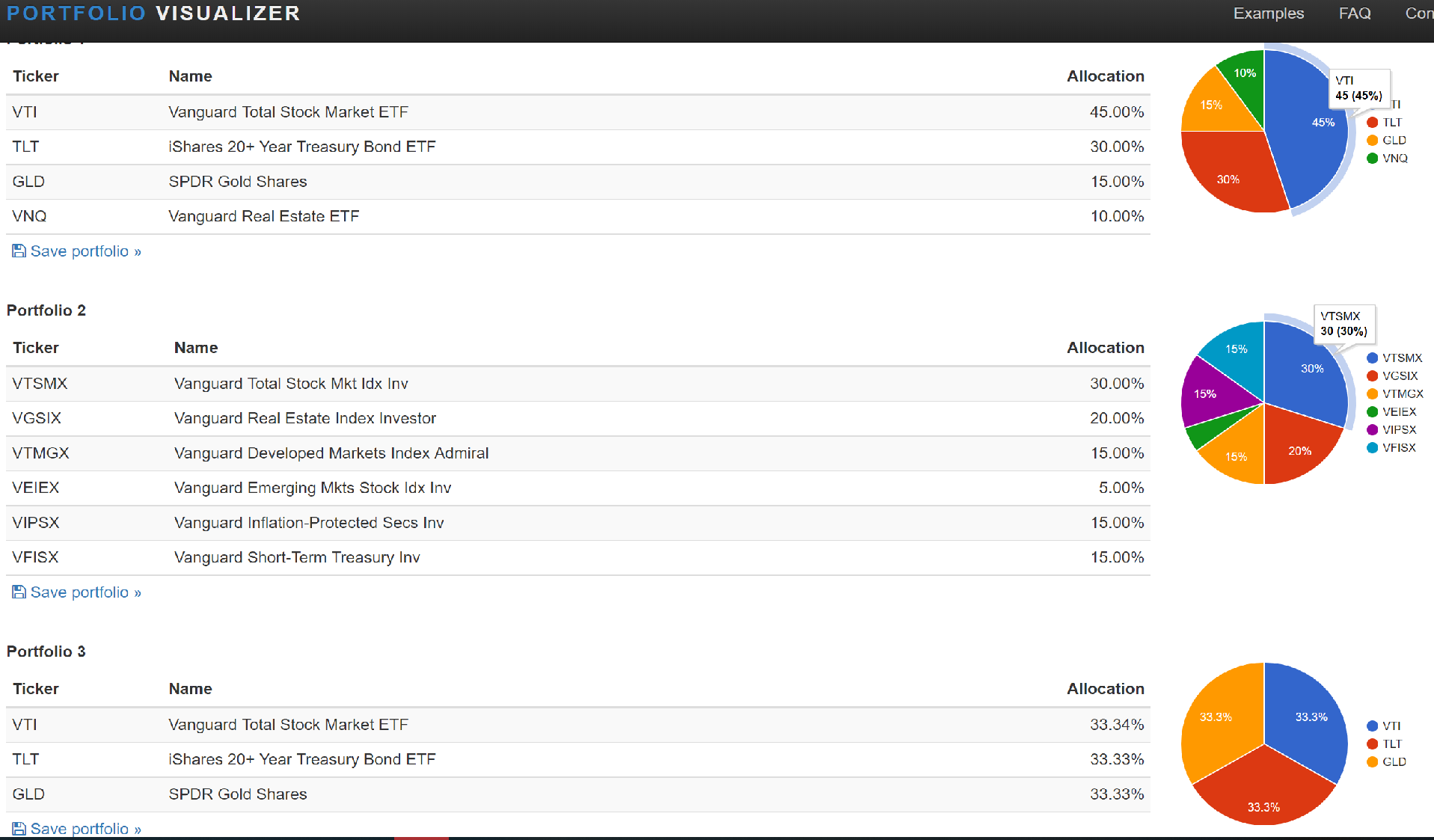1434x840 pixels.
Task: Select the green VNQ legend marker
Action: click(x=1372, y=159)
